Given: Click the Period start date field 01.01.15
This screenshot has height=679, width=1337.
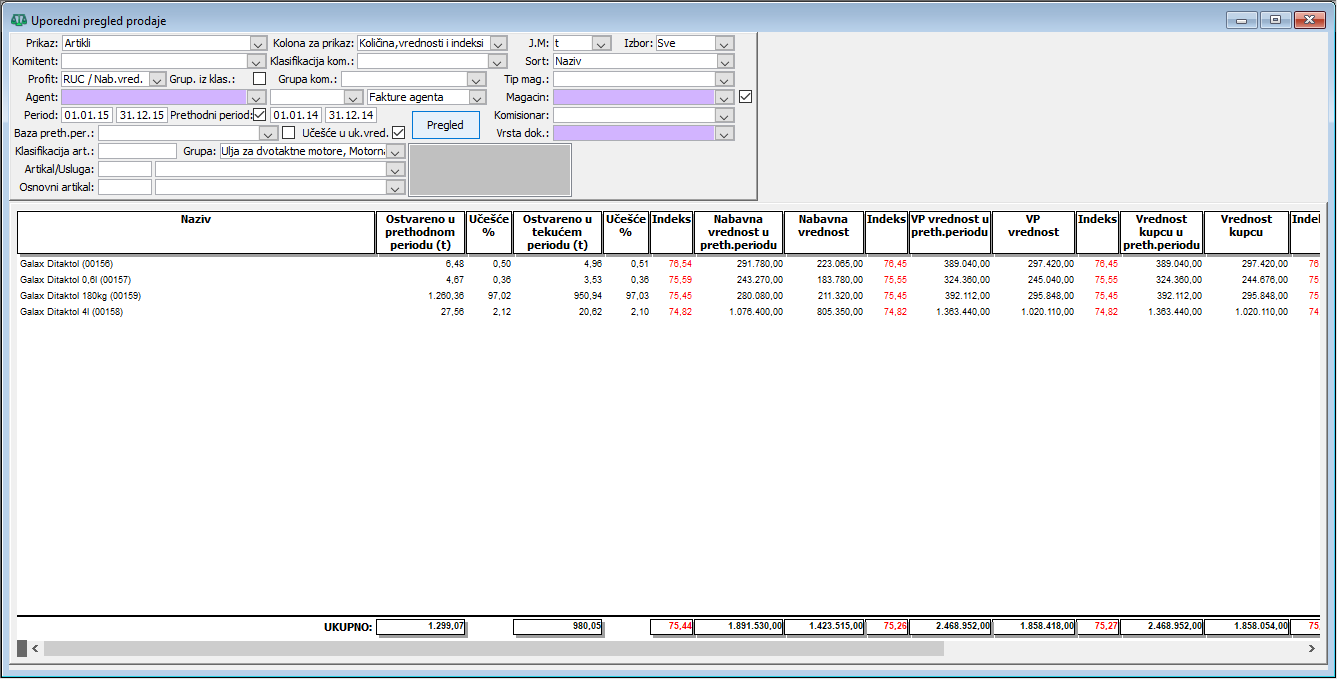Looking at the screenshot, I should tap(87, 115).
